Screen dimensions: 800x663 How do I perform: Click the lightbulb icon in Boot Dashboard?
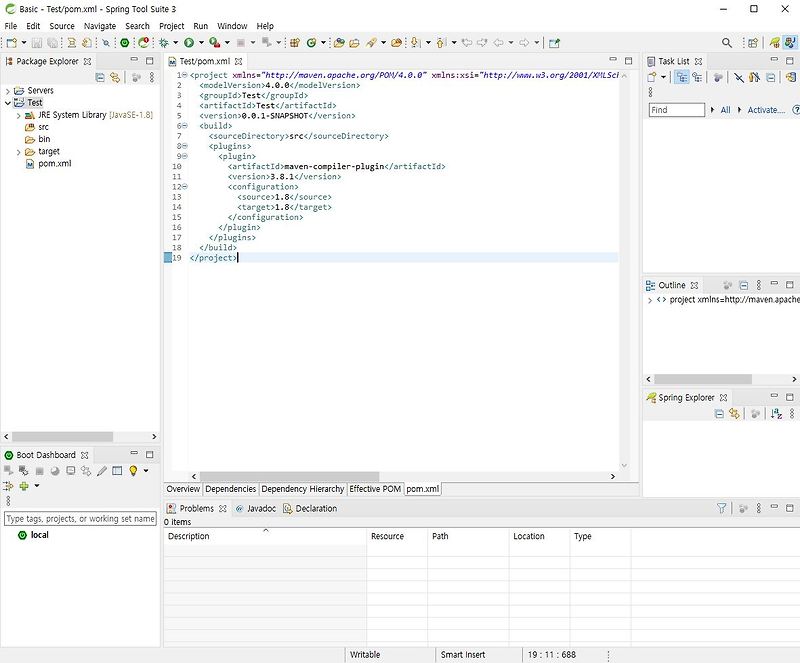(132, 471)
